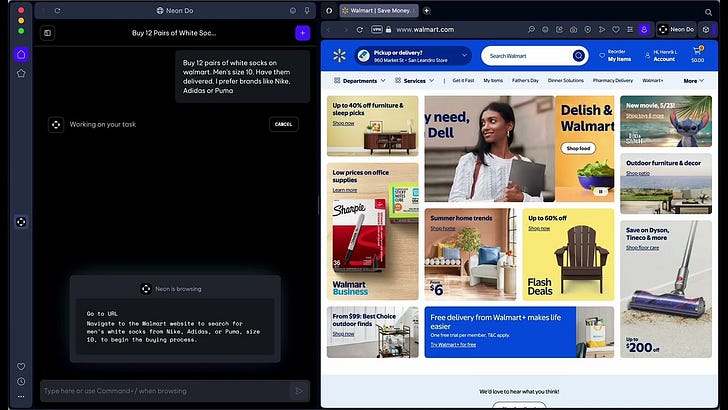Click the send arrow in chat input
The height and width of the screenshot is (410, 728).
click(x=299, y=391)
